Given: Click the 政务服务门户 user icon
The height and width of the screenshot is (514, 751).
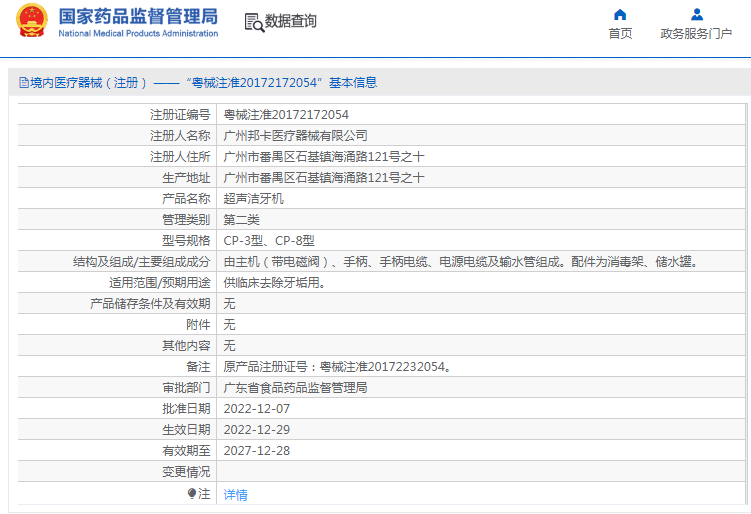Looking at the screenshot, I should coord(697,15).
